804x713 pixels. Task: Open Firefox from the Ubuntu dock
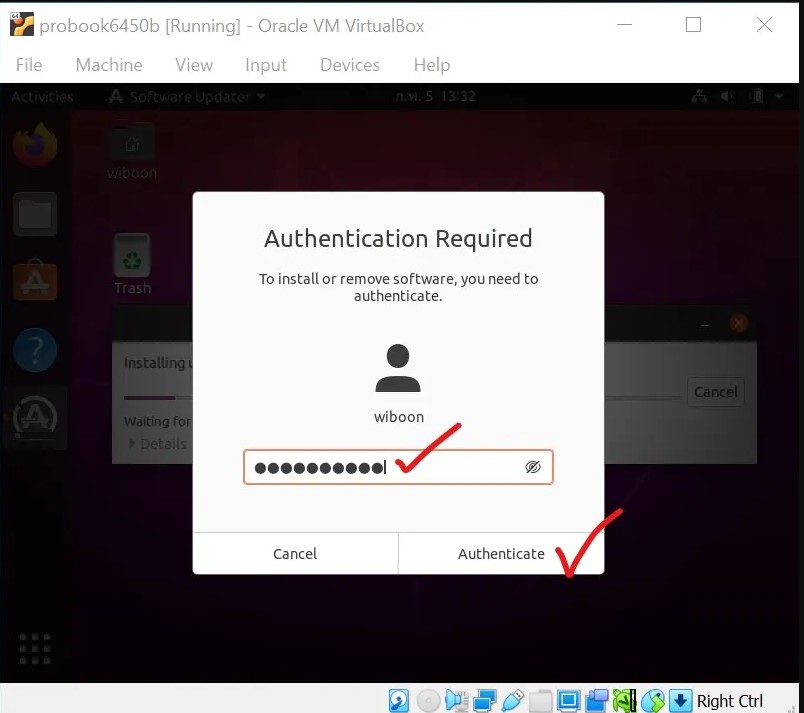tap(35, 144)
